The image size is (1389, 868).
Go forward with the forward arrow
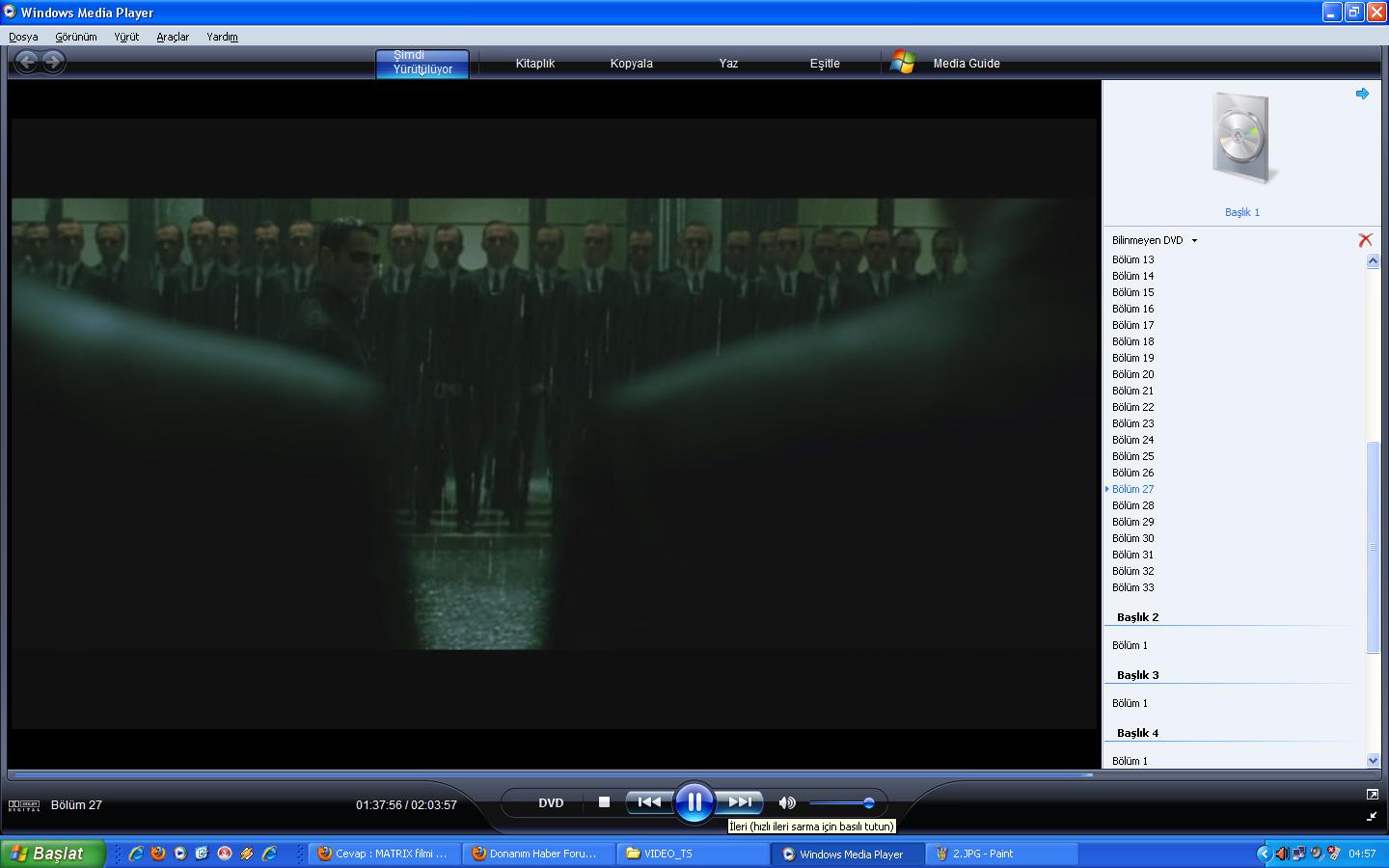[x=54, y=62]
